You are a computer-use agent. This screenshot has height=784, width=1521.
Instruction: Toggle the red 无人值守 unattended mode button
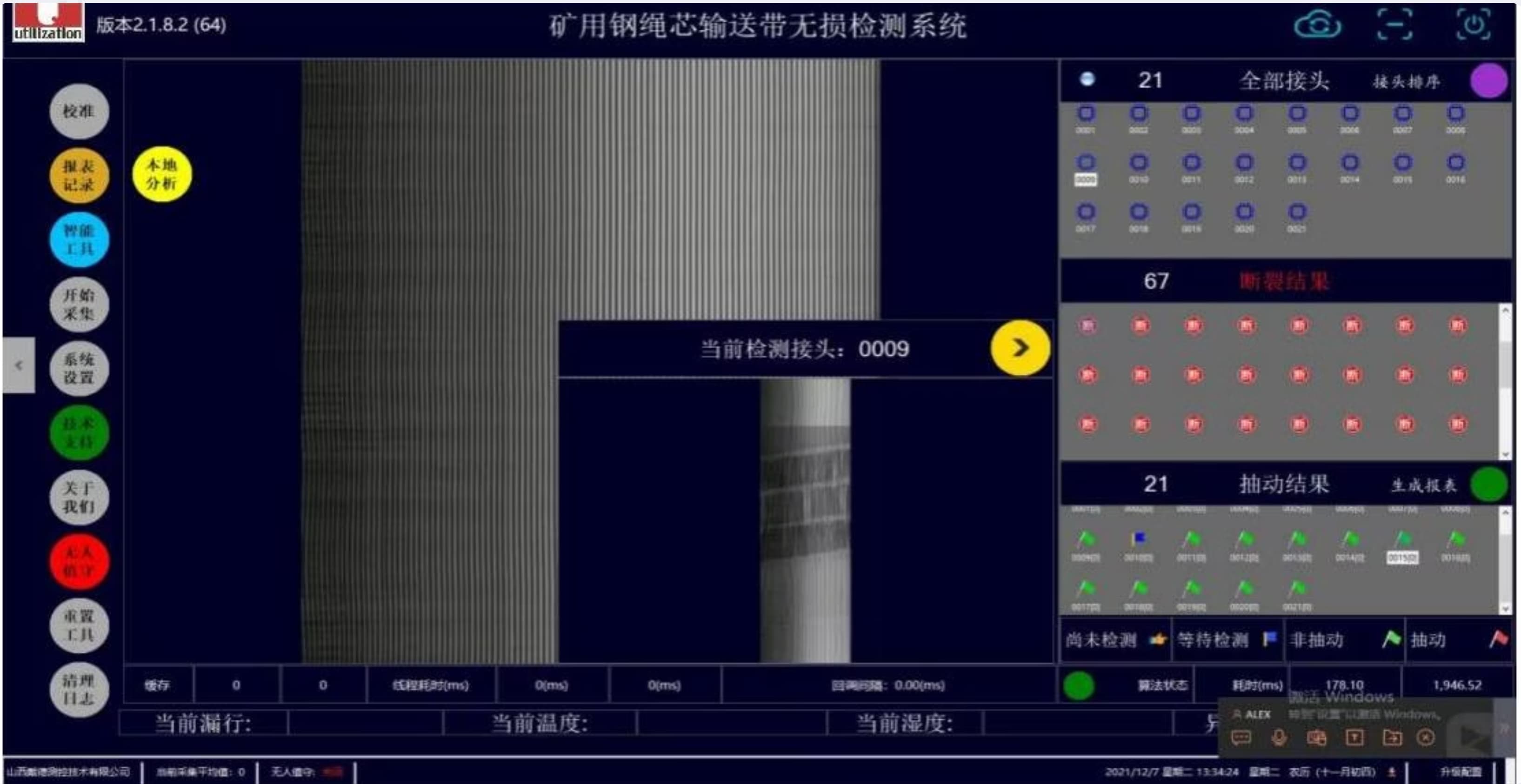79,561
